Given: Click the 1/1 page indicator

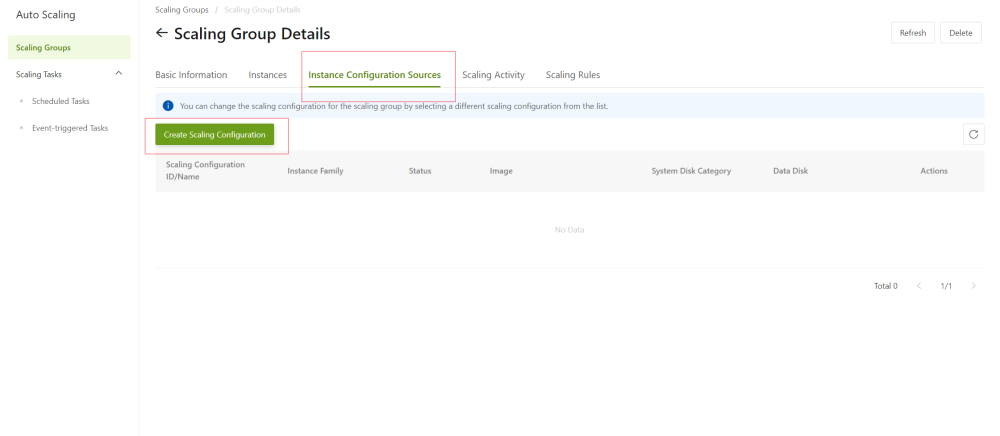Looking at the screenshot, I should click(946, 286).
